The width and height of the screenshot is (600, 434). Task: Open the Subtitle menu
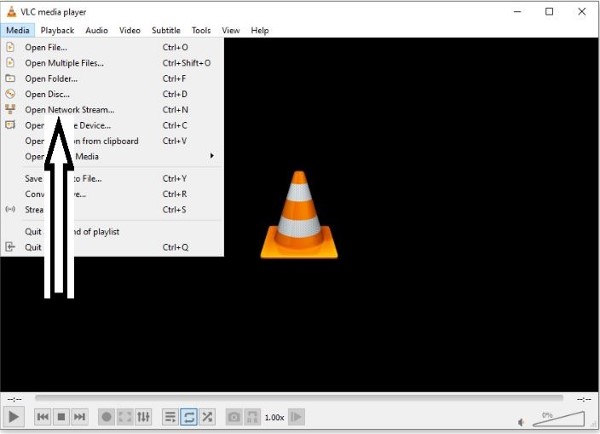click(x=166, y=30)
